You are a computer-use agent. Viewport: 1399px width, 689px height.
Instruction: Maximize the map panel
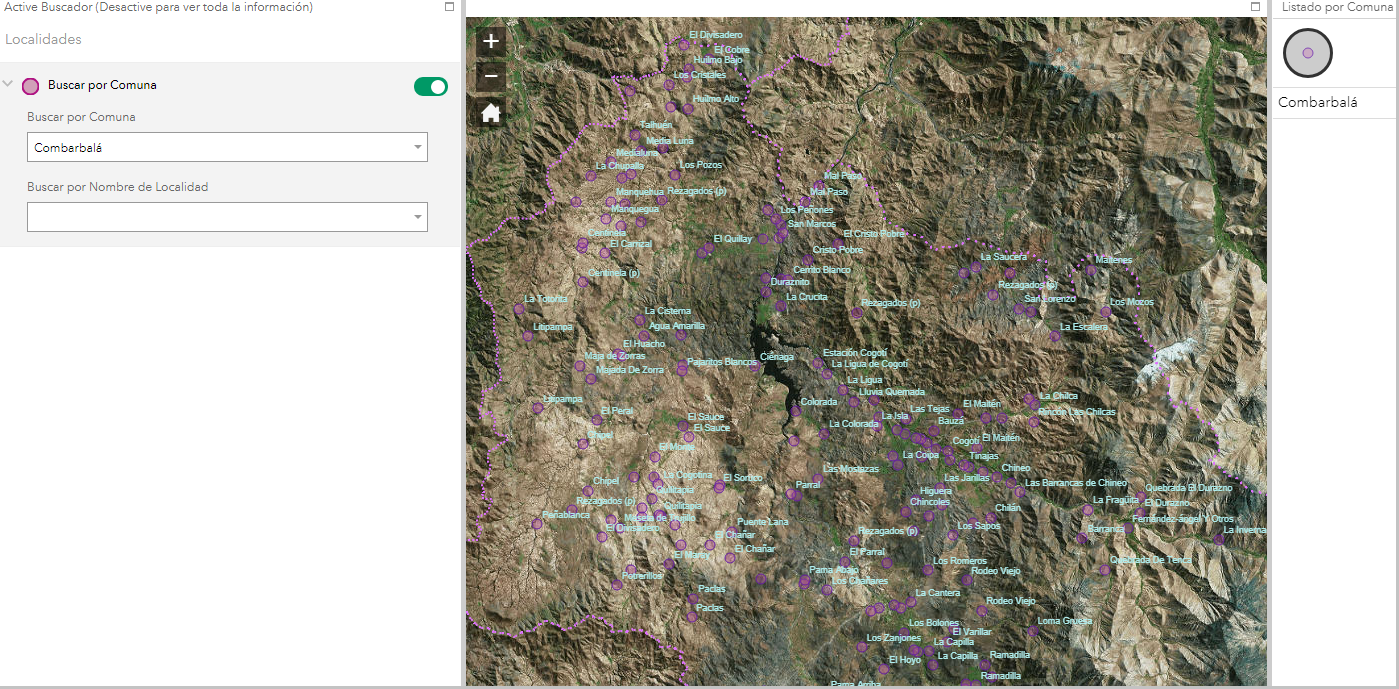point(1256,7)
